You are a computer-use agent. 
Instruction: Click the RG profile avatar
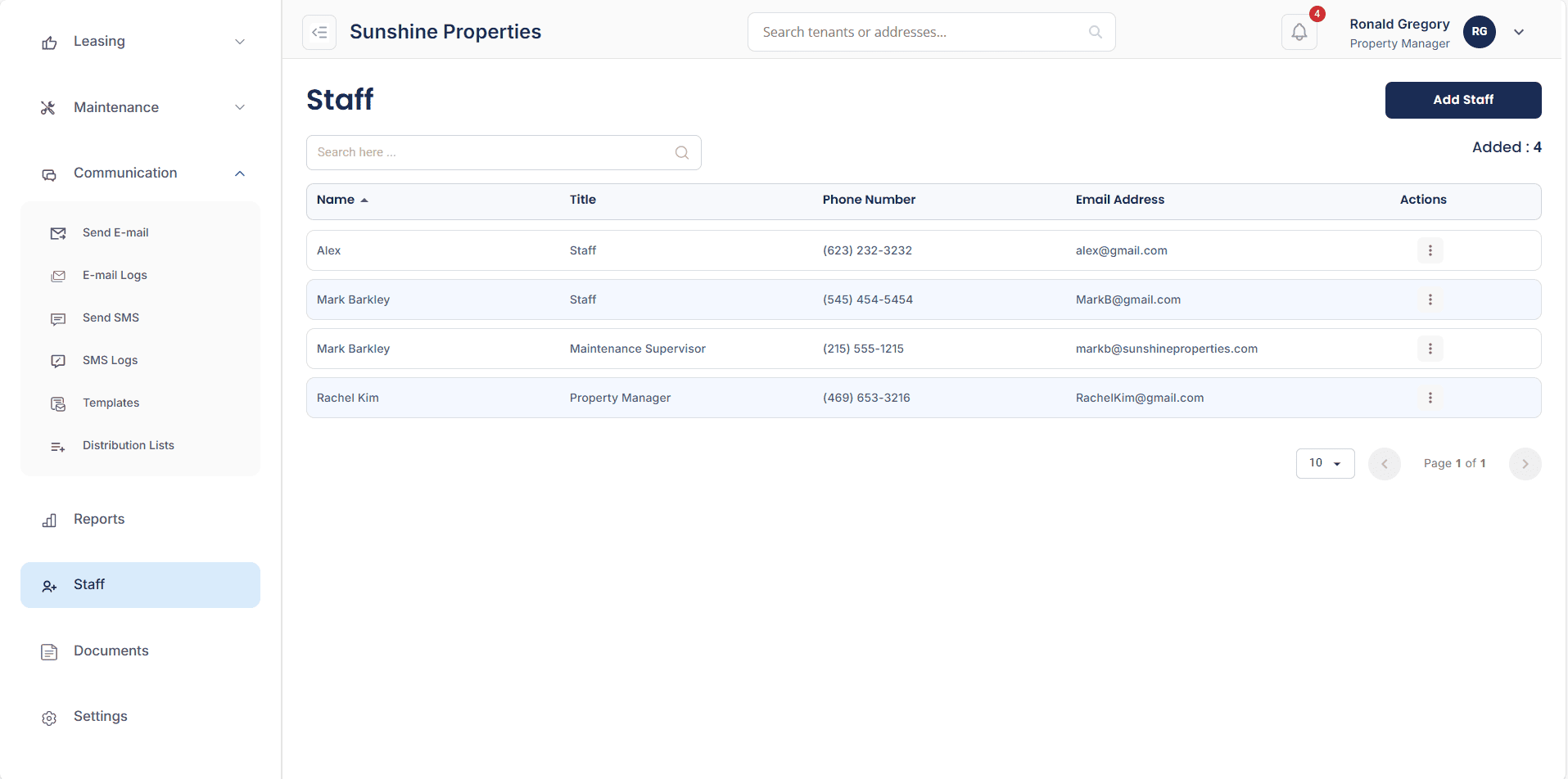1479,32
